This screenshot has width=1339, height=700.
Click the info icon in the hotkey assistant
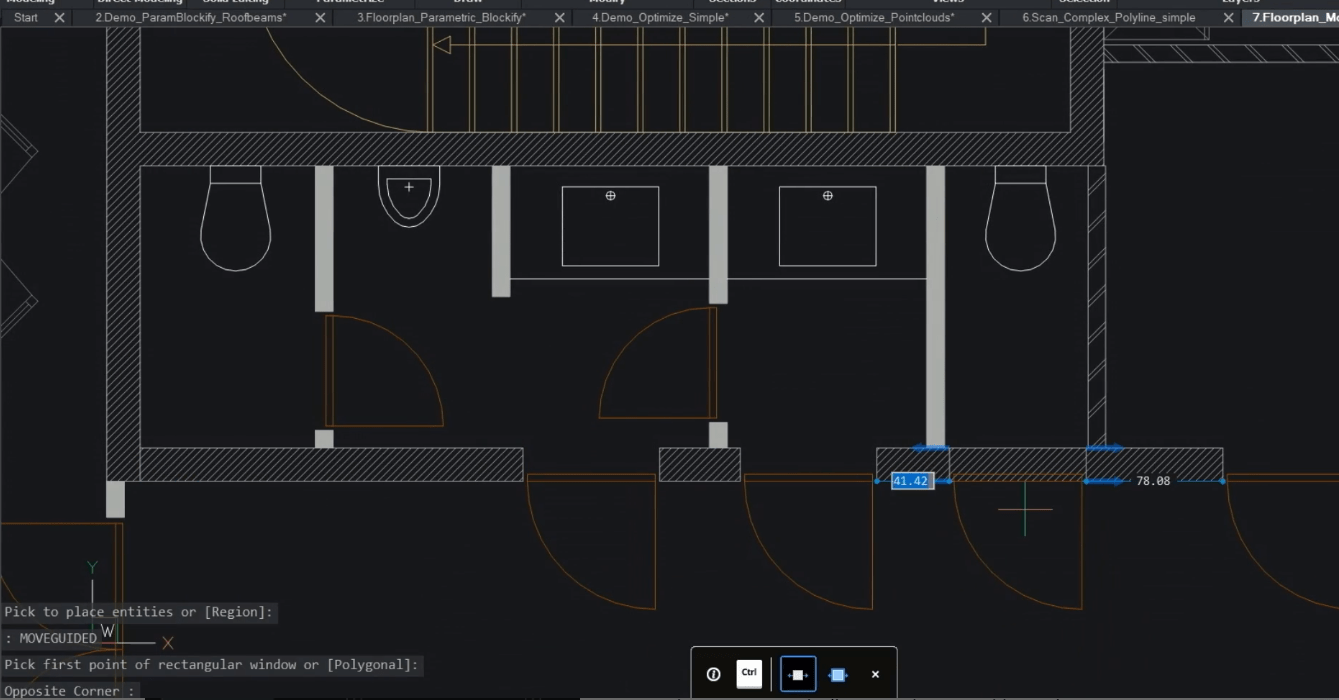[x=713, y=674]
